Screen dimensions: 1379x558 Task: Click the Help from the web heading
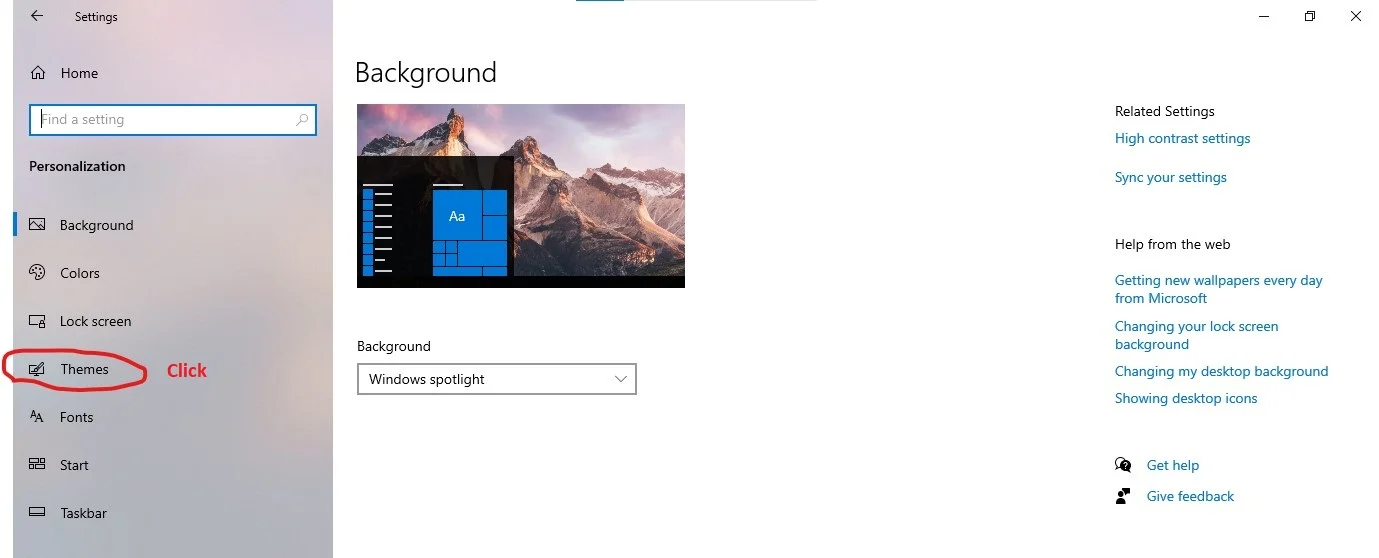click(1172, 244)
